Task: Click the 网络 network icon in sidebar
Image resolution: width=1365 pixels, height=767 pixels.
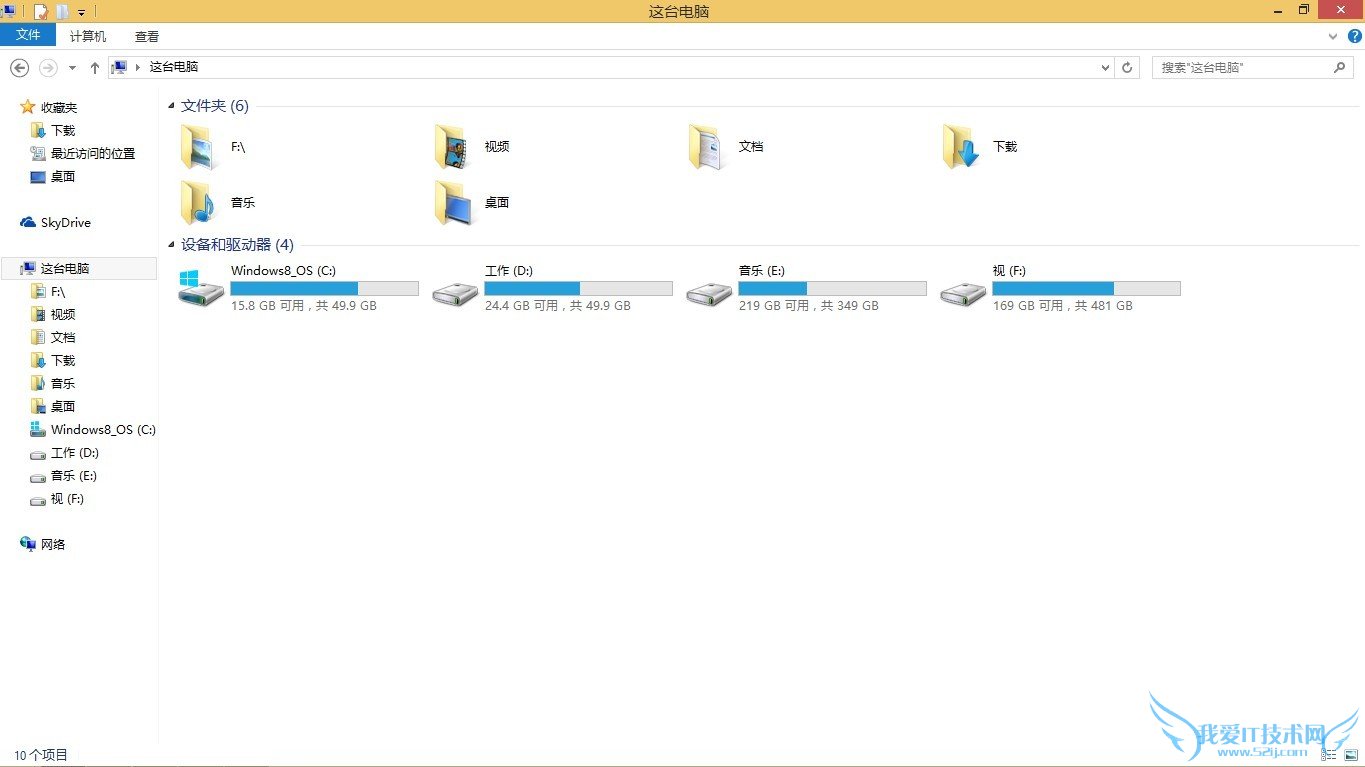Action: (28, 544)
